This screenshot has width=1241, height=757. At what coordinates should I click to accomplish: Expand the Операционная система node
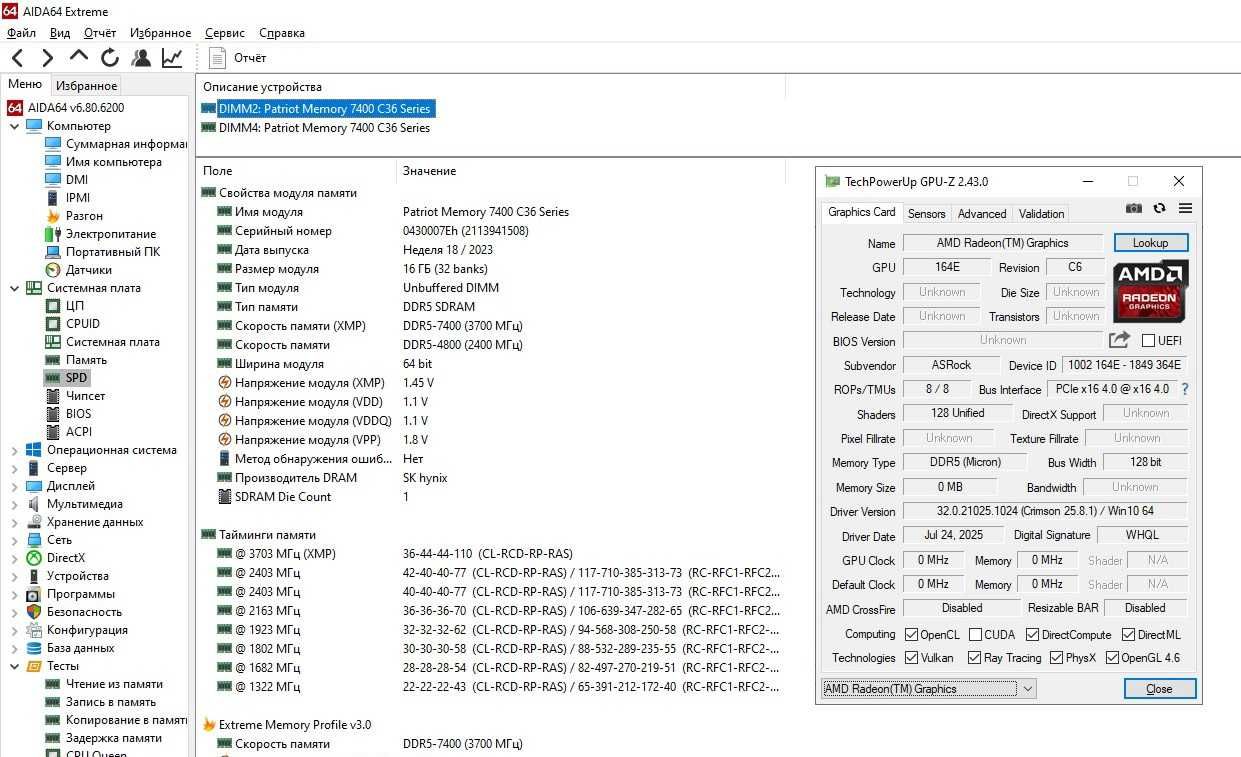click(x=14, y=450)
